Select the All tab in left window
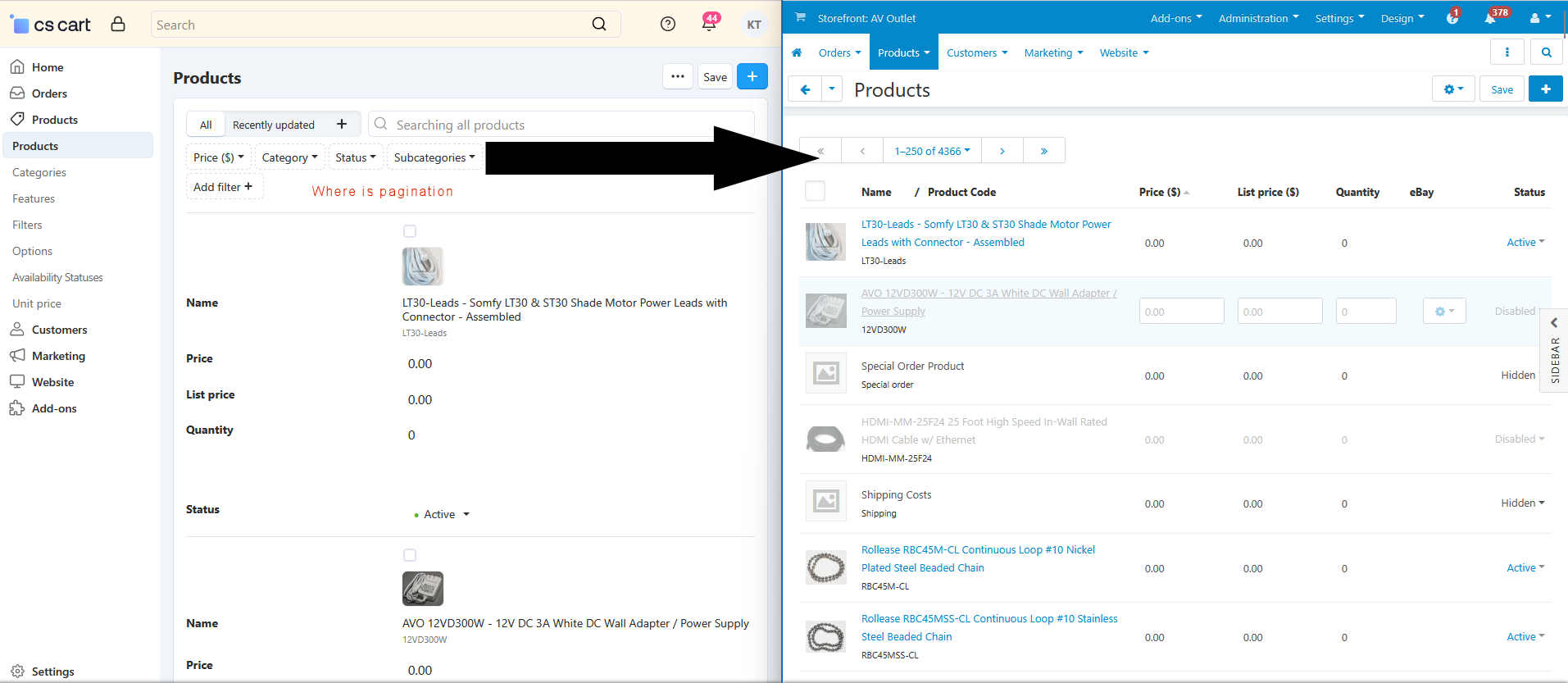 [x=206, y=125]
